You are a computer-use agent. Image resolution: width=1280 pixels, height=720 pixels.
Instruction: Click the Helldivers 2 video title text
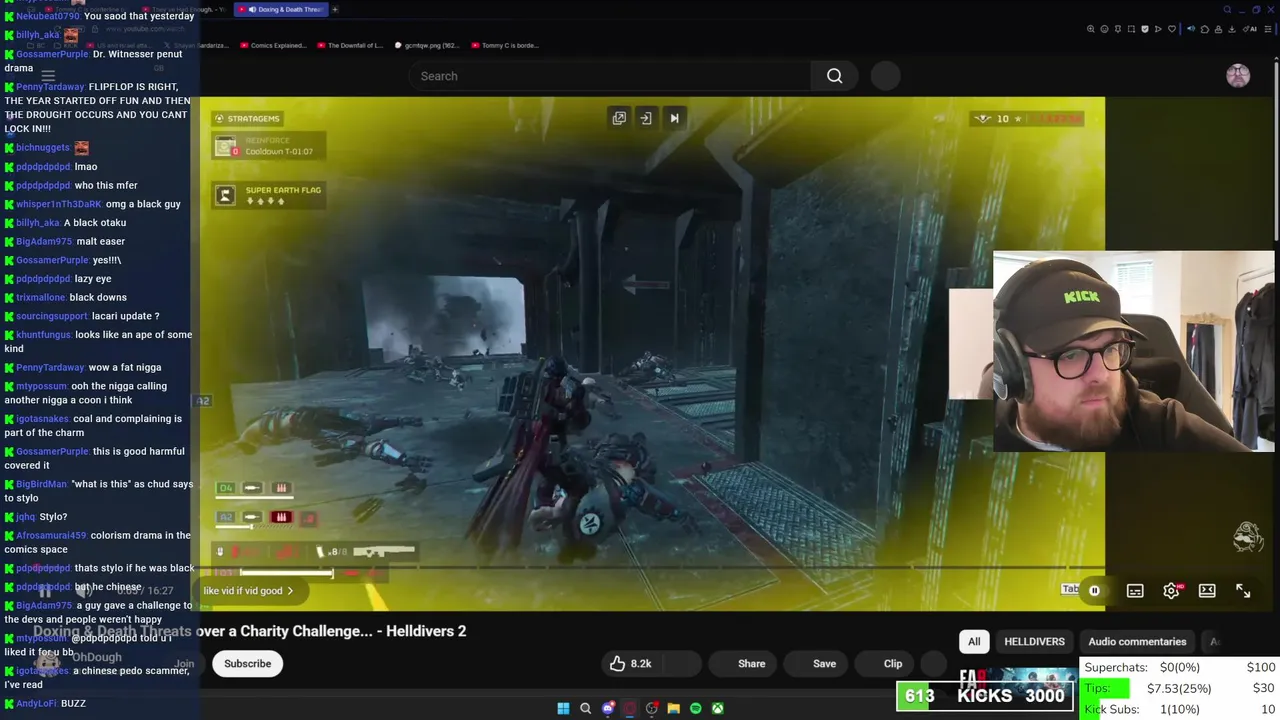click(250, 631)
